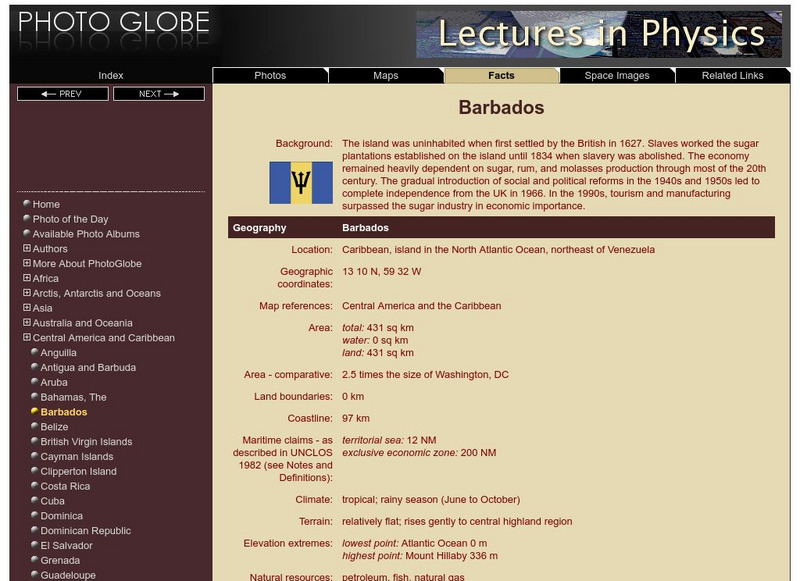Open Available Photo Albums link

(86, 234)
